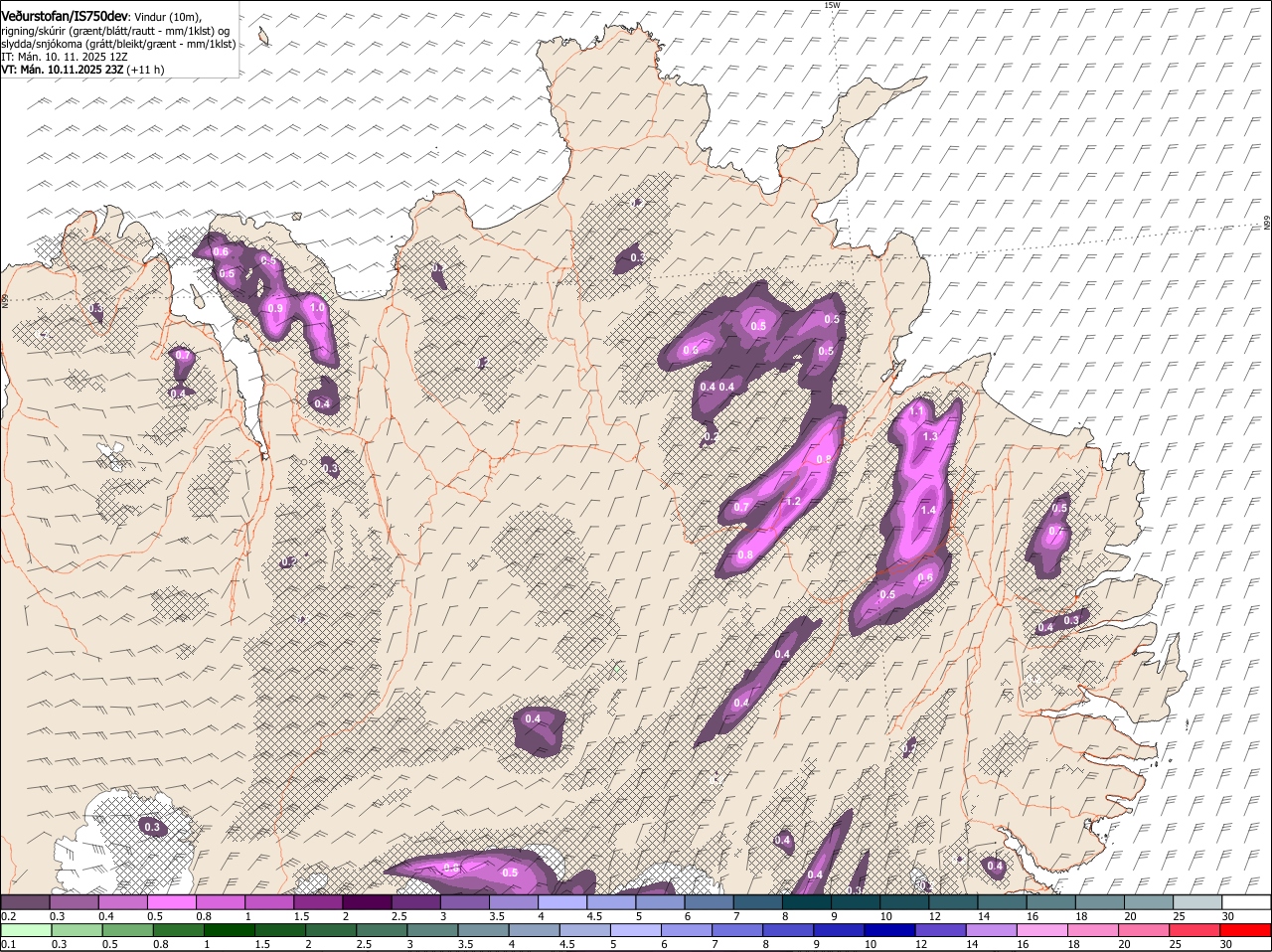Select the snow legend swatch between 6 and 7
The width and height of the screenshot is (1272, 952).
pos(709,902)
